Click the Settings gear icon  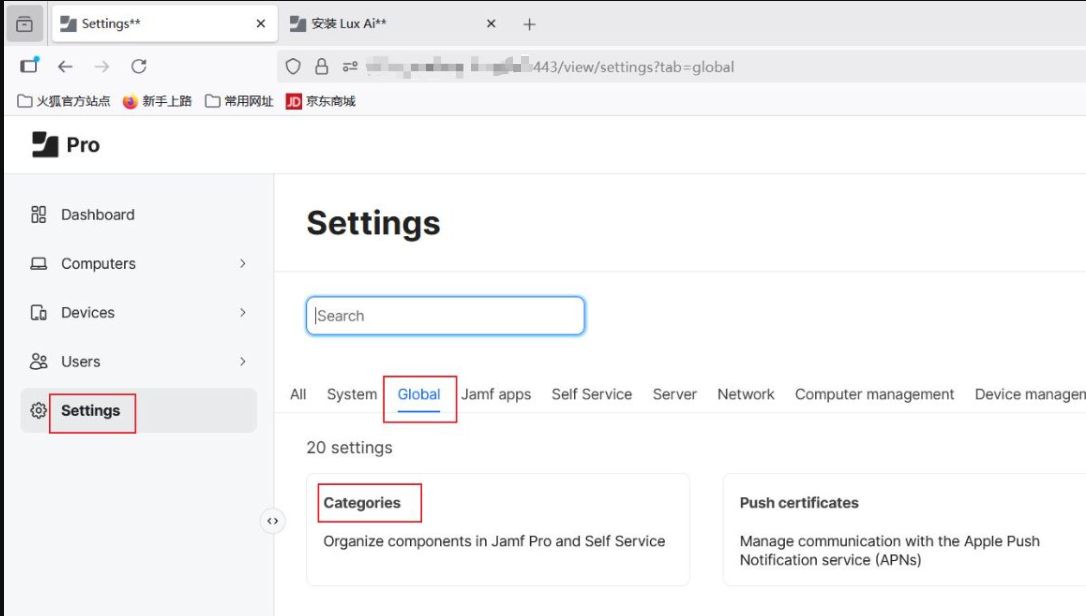pyautogui.click(x=39, y=411)
